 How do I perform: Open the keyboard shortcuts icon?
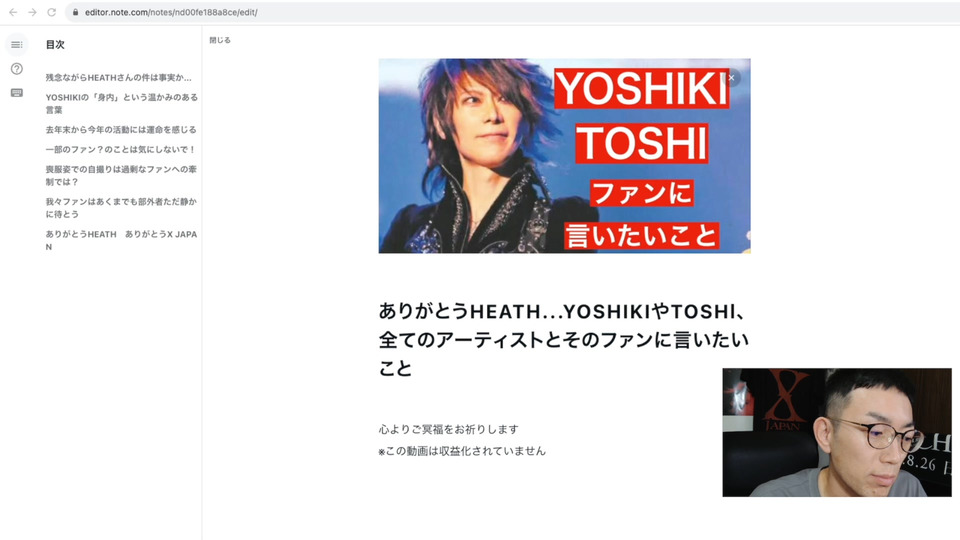(x=17, y=93)
